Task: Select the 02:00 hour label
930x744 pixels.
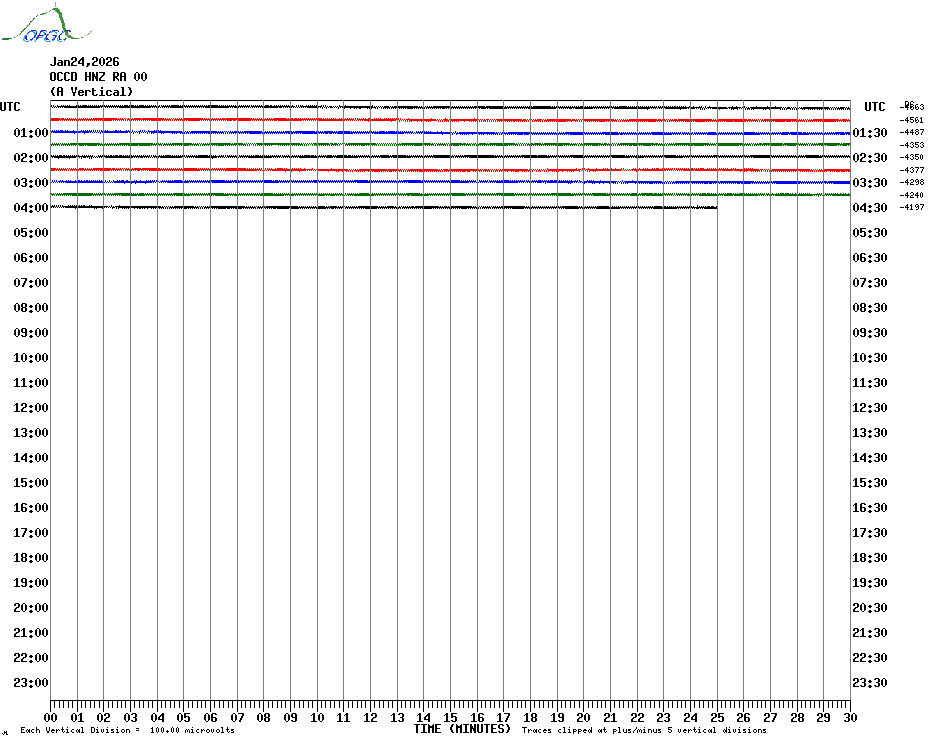Action: [31, 157]
